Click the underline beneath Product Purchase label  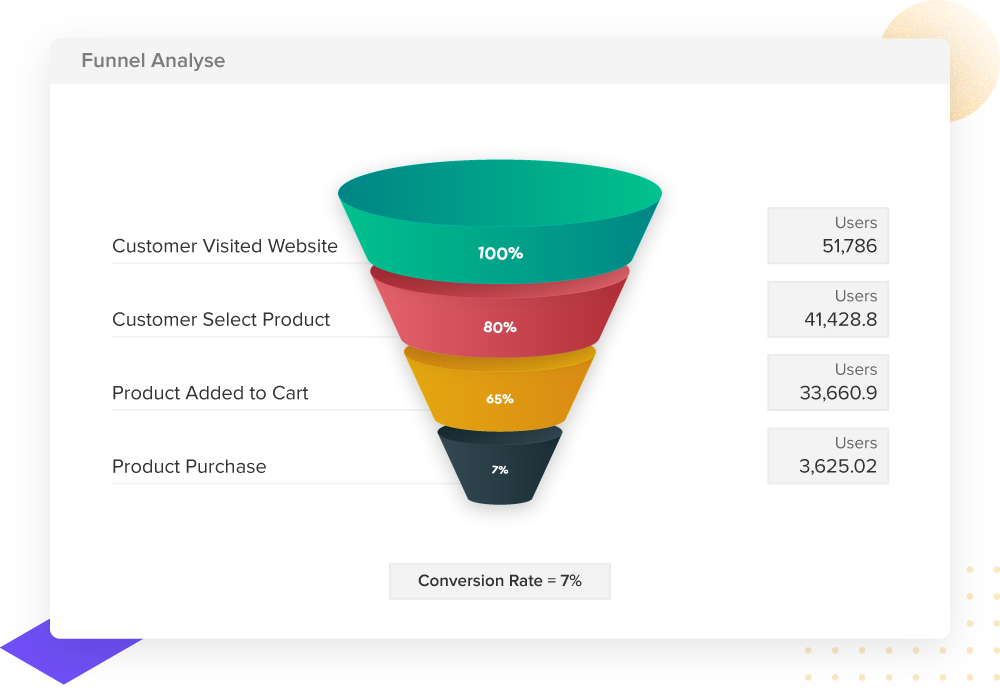[x=280, y=484]
